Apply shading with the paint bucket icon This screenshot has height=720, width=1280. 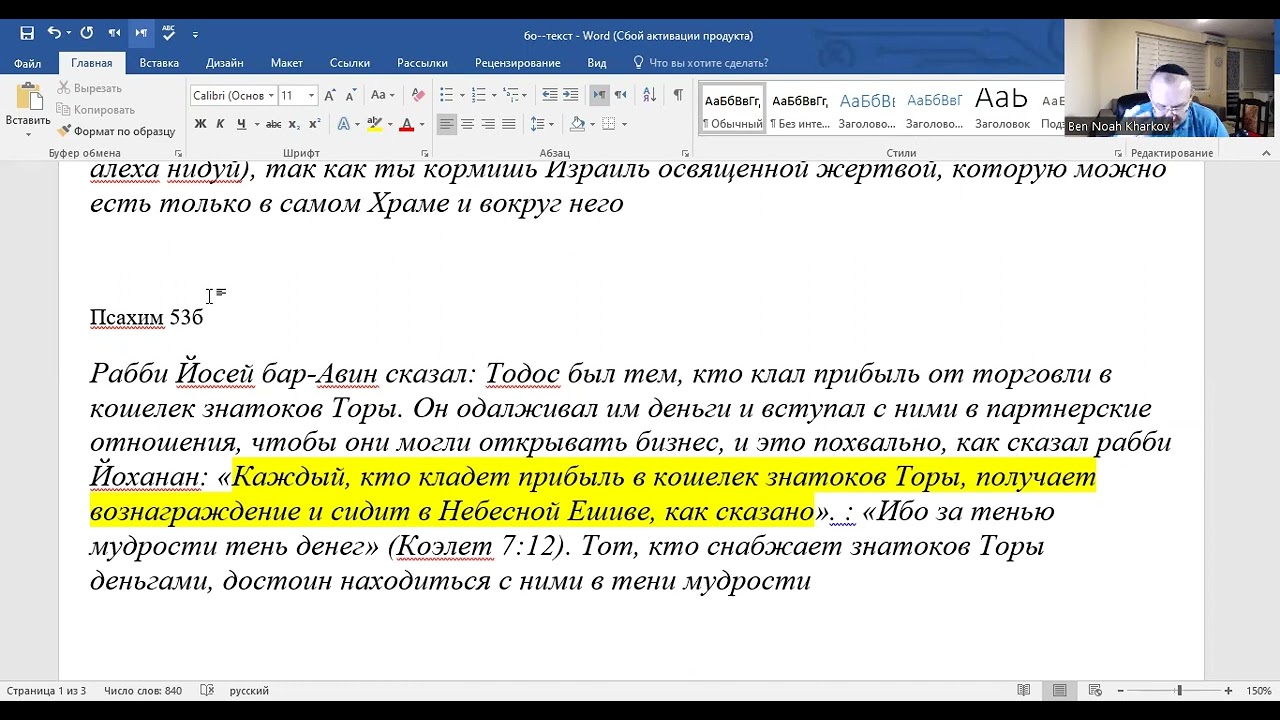[x=577, y=124]
